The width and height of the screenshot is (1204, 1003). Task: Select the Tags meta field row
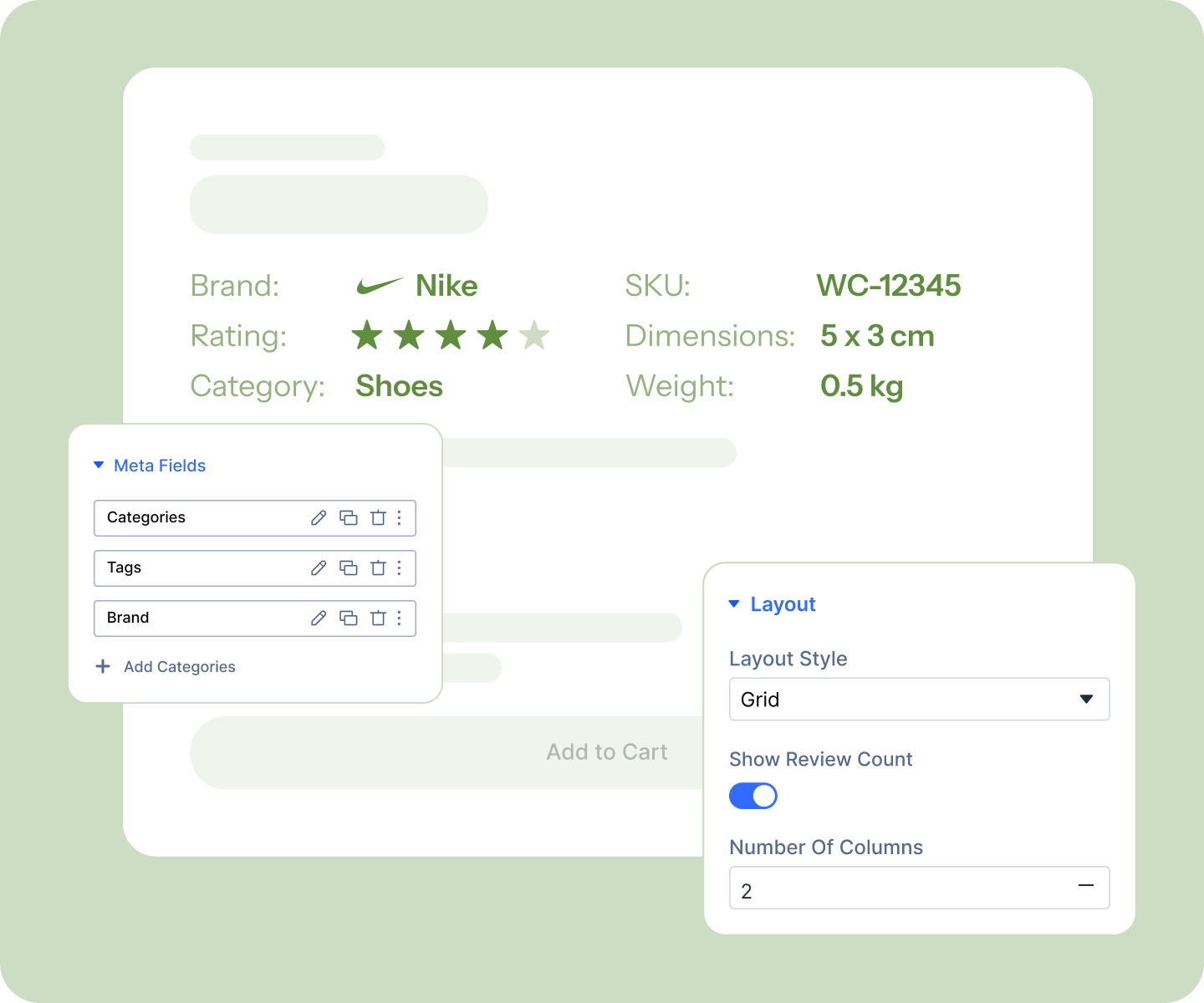[255, 568]
